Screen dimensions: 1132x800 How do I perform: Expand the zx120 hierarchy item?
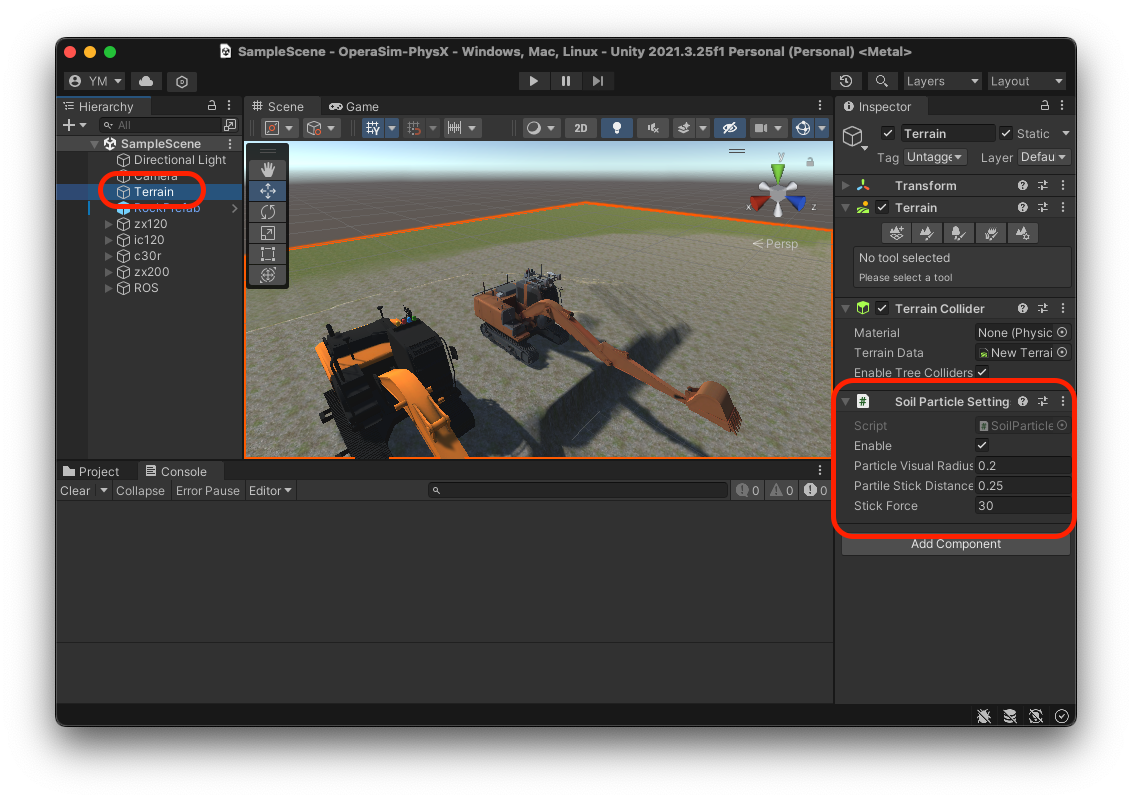(107, 223)
